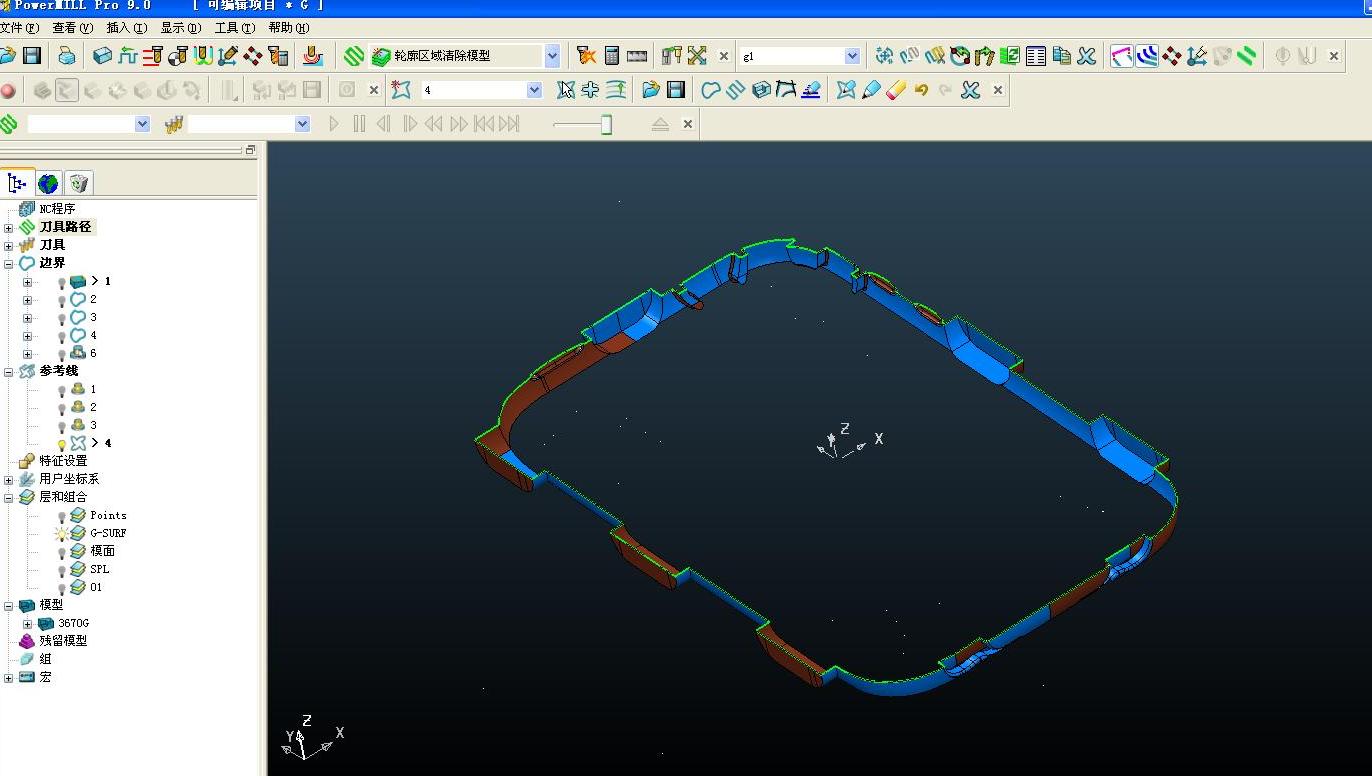The height and width of the screenshot is (776, 1372).
Task: Select 特征设置 in the explorer tree
Action: point(63,461)
